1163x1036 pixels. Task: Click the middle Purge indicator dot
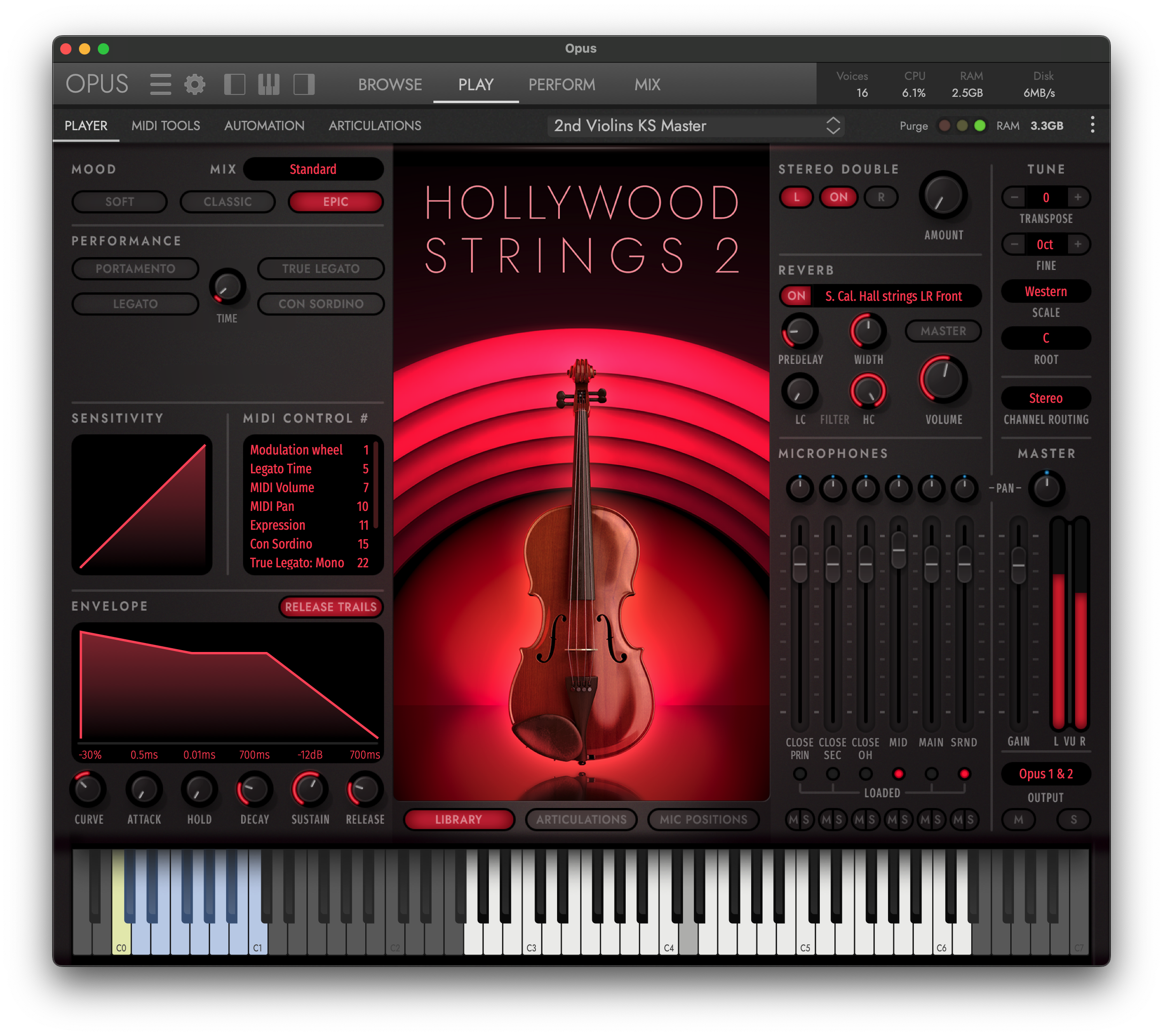[962, 125]
